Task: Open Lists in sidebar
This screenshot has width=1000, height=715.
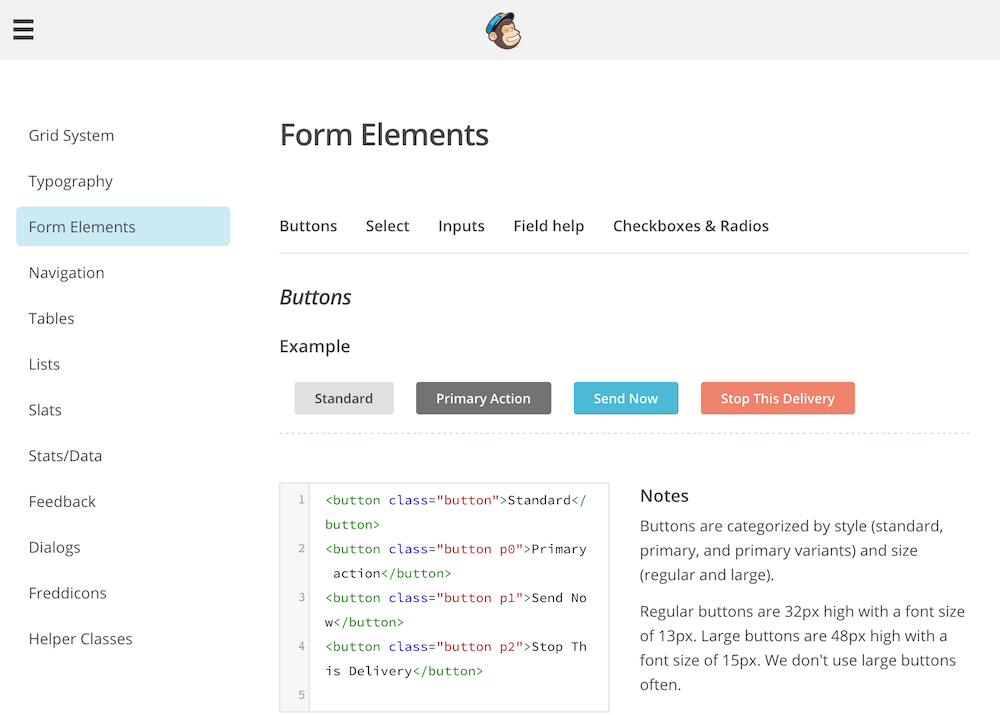Action: point(44,365)
